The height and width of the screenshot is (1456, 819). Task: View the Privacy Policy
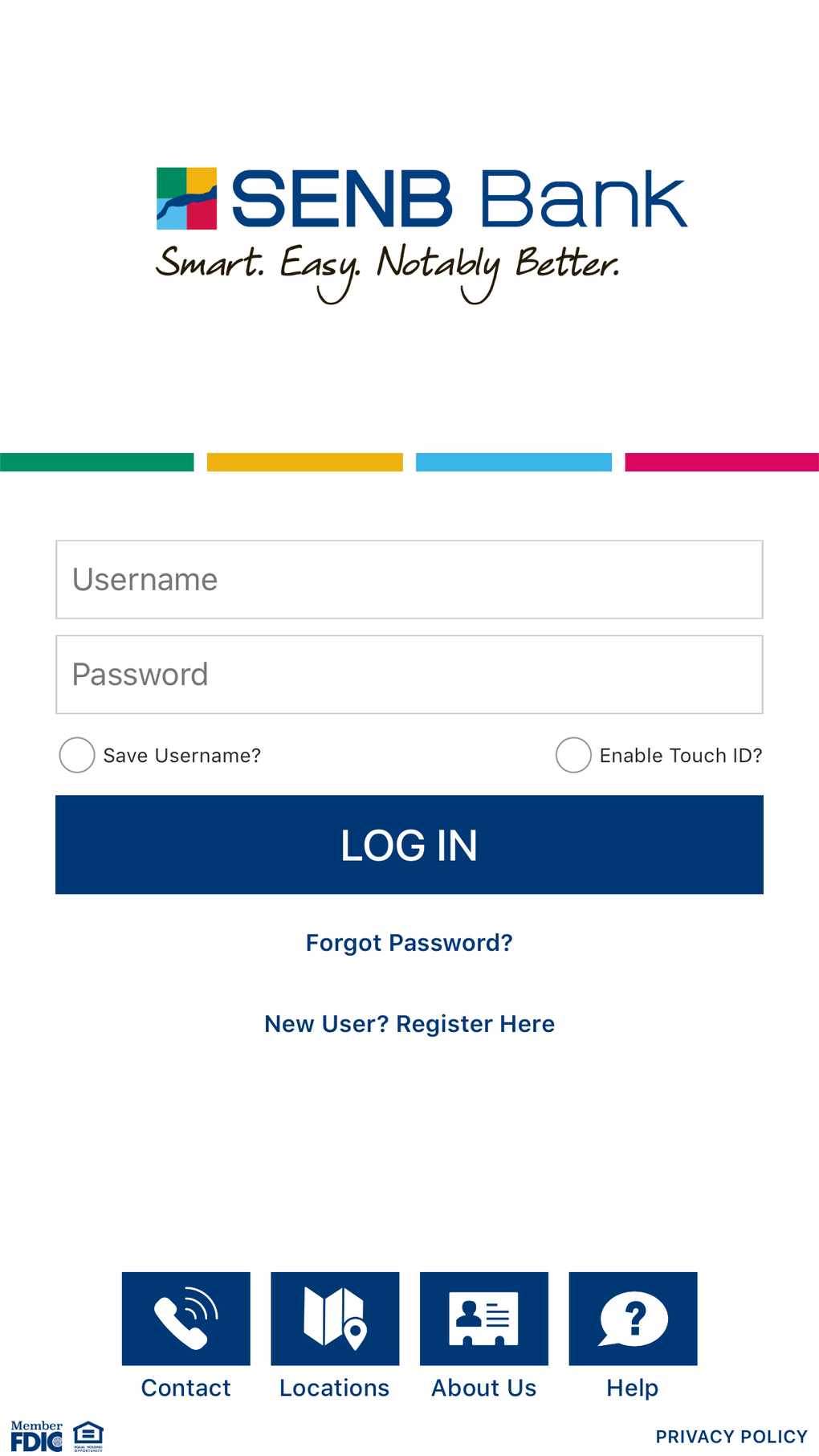click(731, 1437)
